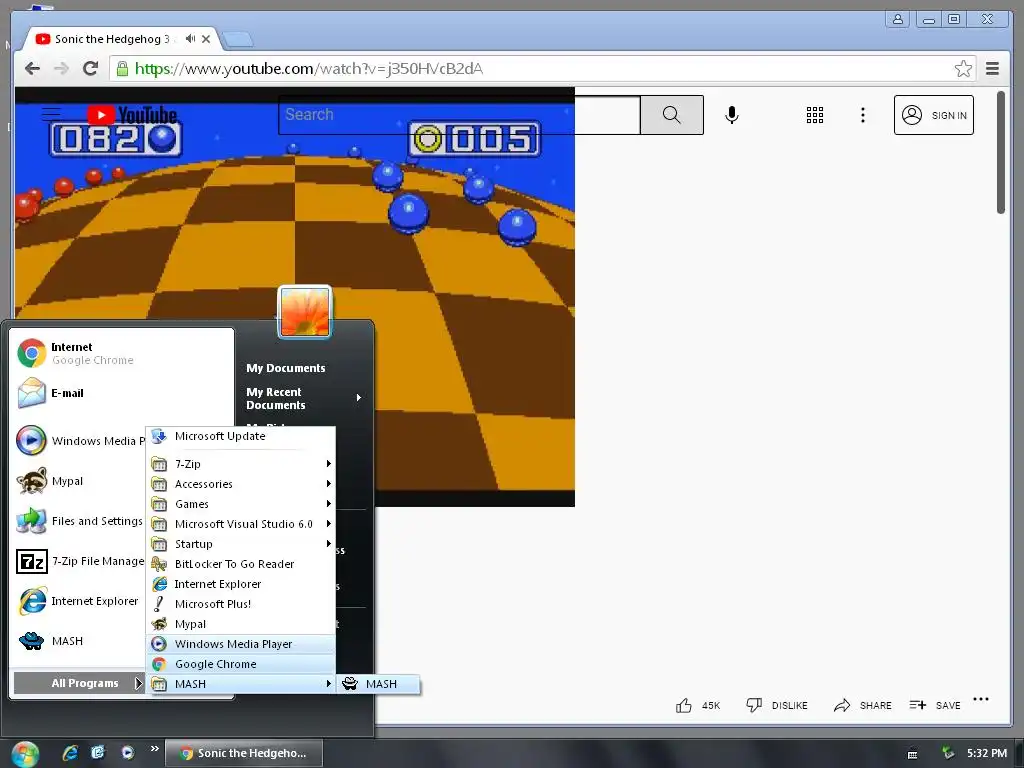Click the YouTube search magnifier button
Image resolution: width=1024 pixels, height=768 pixels.
tap(671, 115)
